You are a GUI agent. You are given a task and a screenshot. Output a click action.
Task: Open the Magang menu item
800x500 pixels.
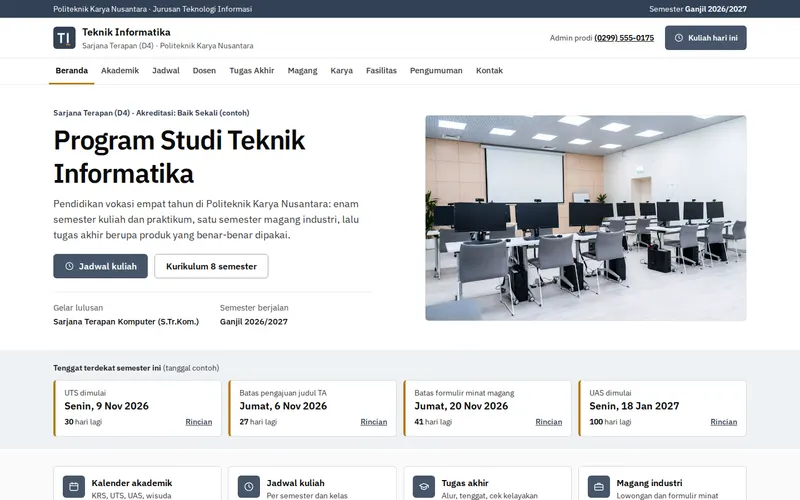click(x=302, y=70)
